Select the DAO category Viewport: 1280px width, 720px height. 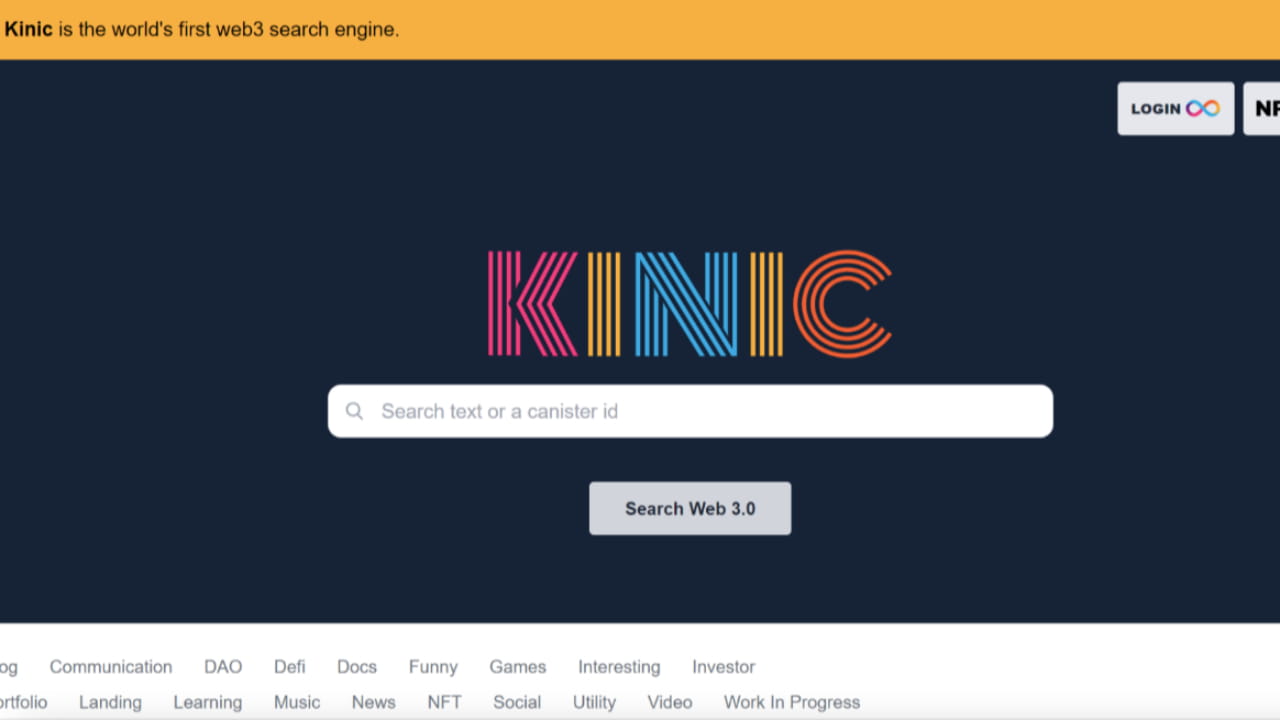[223, 667]
